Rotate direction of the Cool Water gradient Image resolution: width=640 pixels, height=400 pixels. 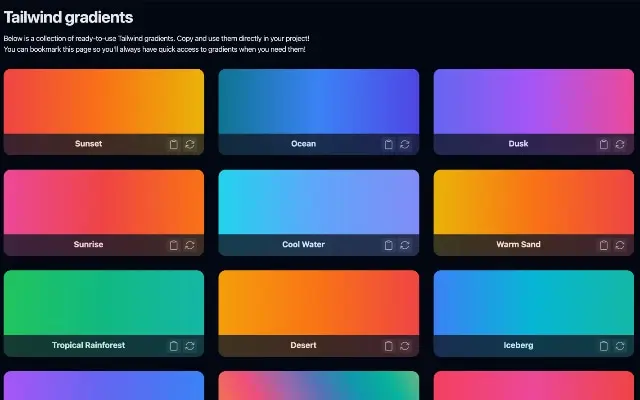pos(405,245)
